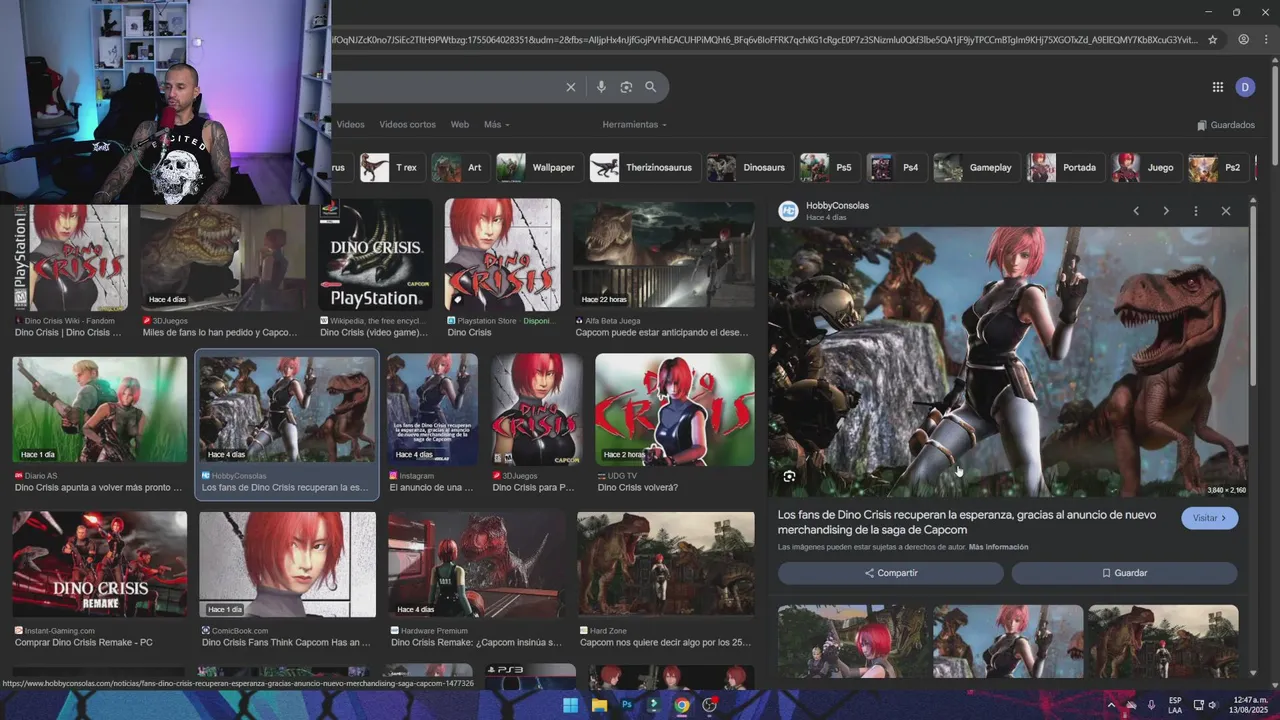Clear the search box with the X icon

571,87
